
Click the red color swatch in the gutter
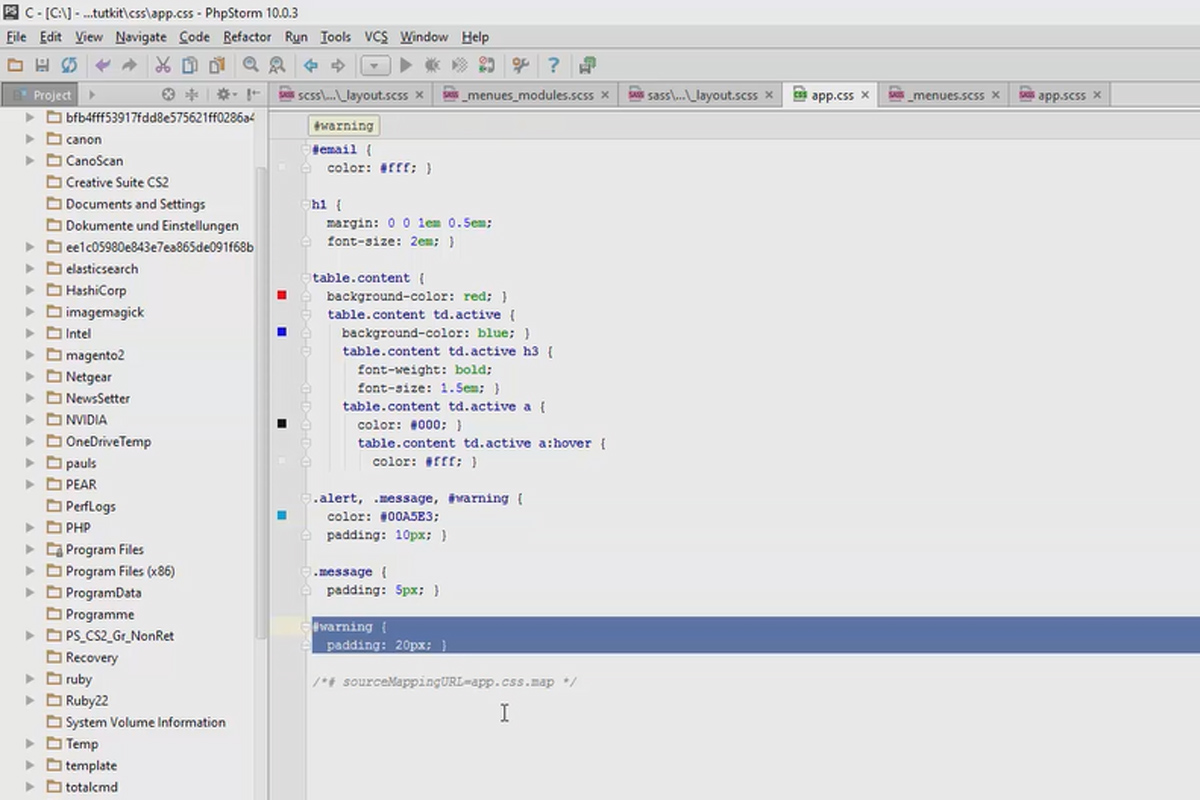pos(280,295)
